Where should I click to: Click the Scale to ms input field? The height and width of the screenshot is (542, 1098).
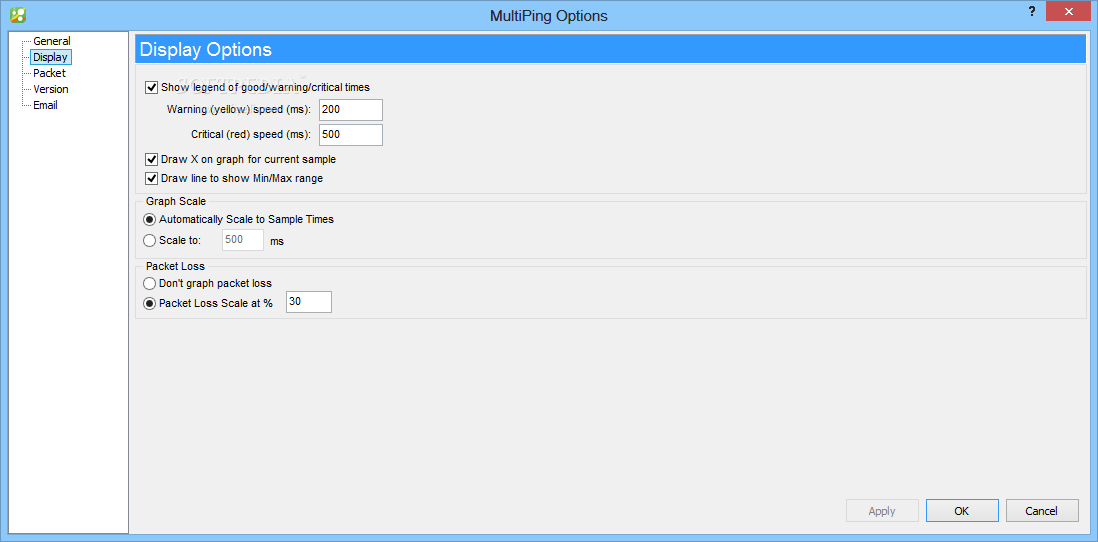coord(243,240)
